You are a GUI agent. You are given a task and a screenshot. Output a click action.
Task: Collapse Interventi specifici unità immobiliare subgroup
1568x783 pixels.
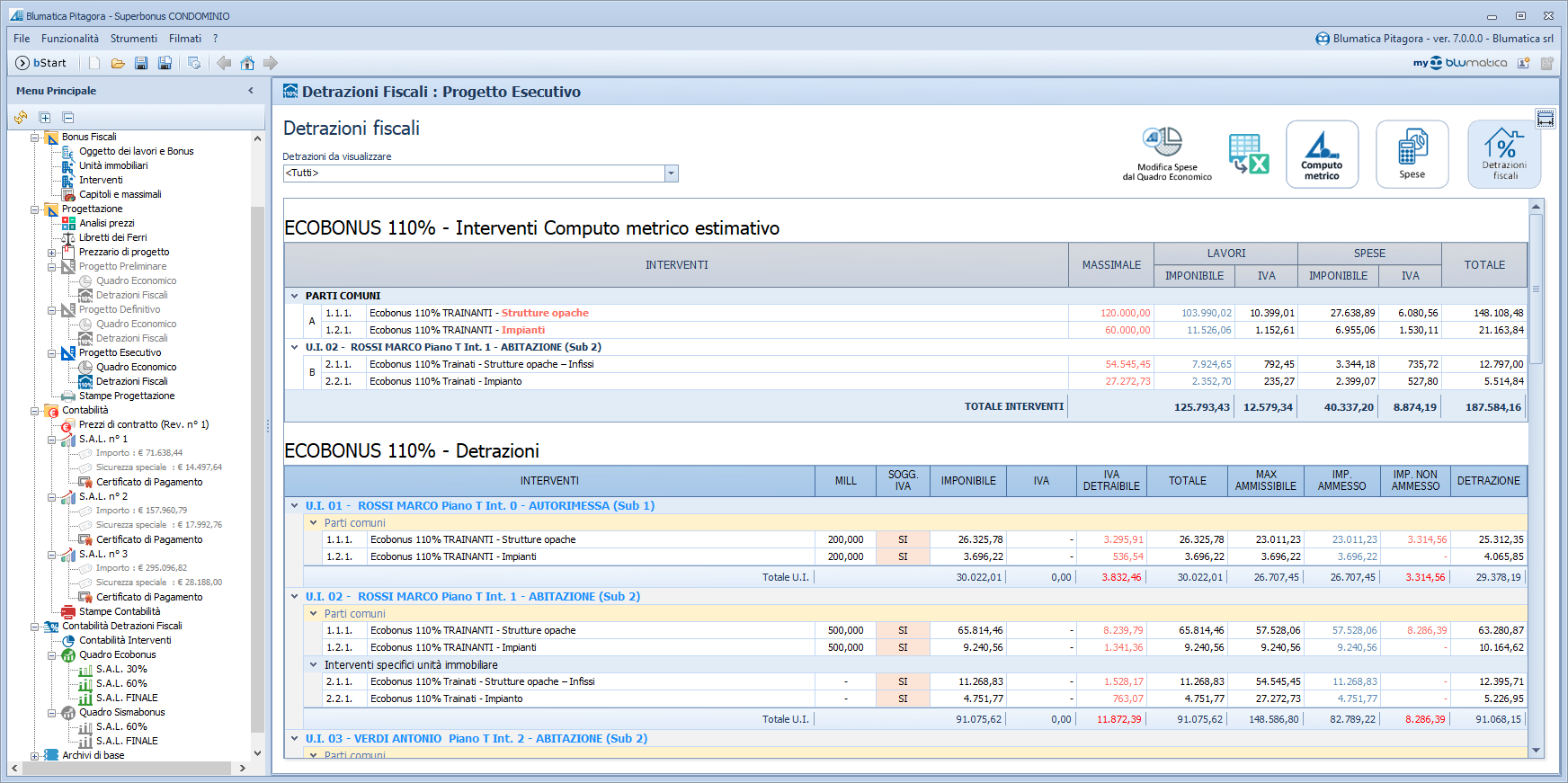point(314,665)
